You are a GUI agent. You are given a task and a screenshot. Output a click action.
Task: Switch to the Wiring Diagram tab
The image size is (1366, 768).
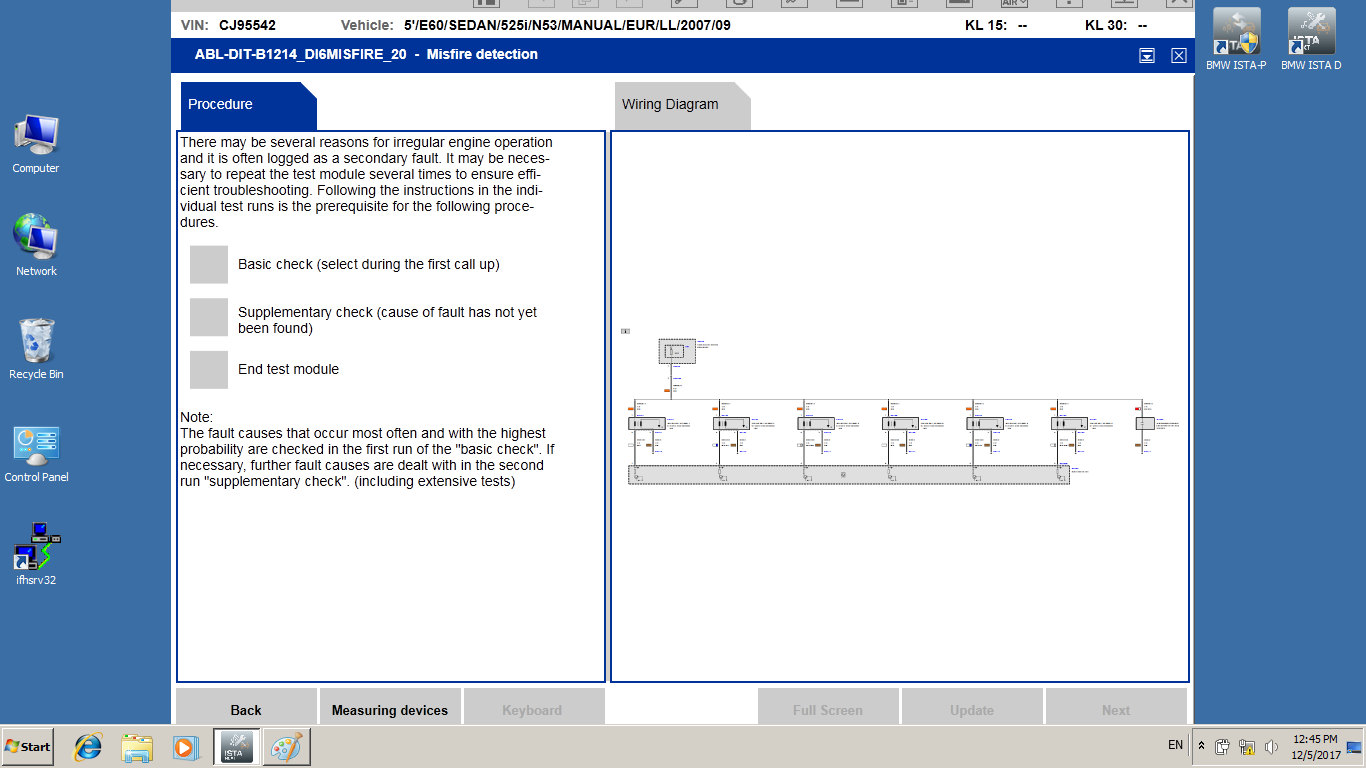670,105
